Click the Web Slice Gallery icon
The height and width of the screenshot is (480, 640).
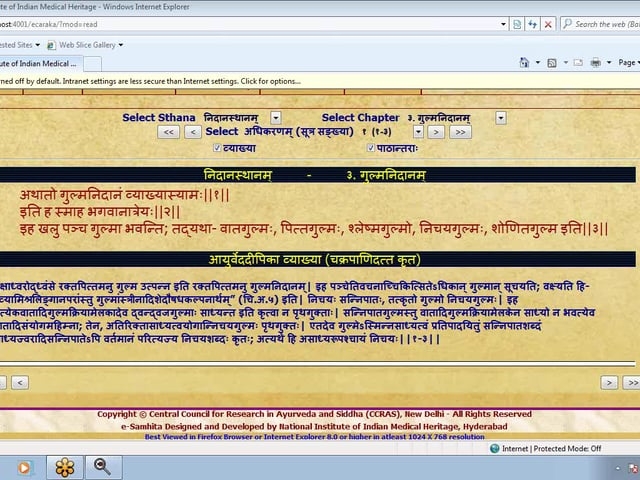tap(51, 45)
